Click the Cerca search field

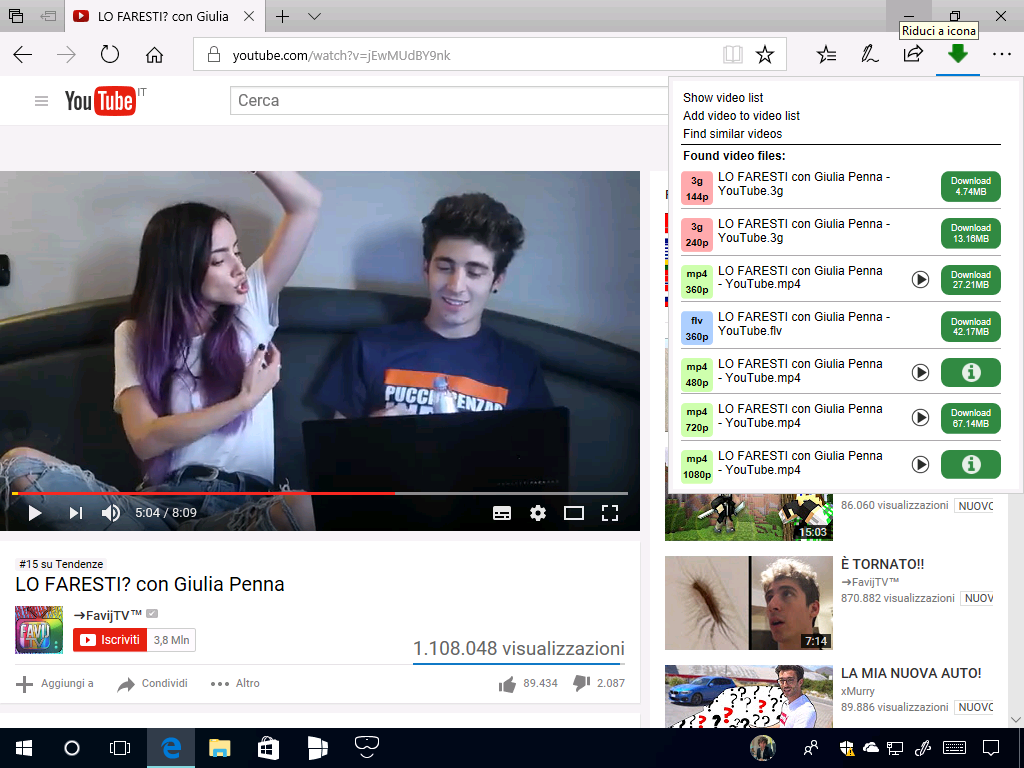pyautogui.click(x=449, y=101)
